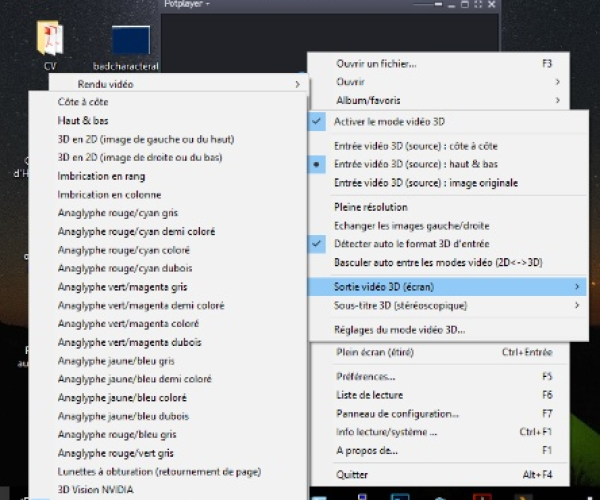Toggle Echanger les images gauche/droite
This screenshot has width=600, height=500.
448,226
